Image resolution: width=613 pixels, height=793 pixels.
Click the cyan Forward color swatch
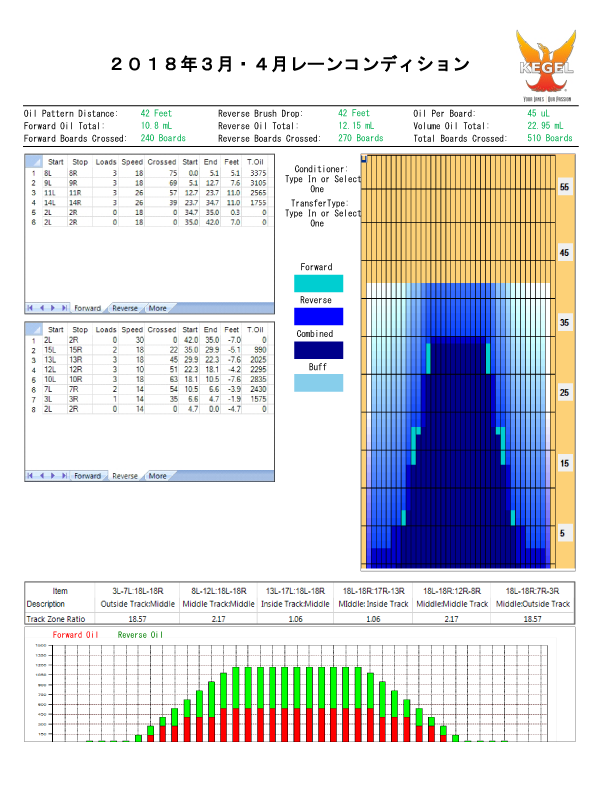tap(316, 284)
